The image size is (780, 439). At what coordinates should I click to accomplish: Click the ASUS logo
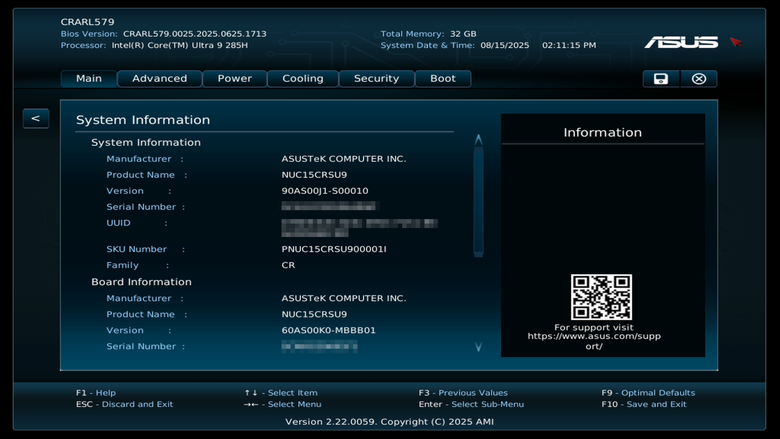pos(681,42)
